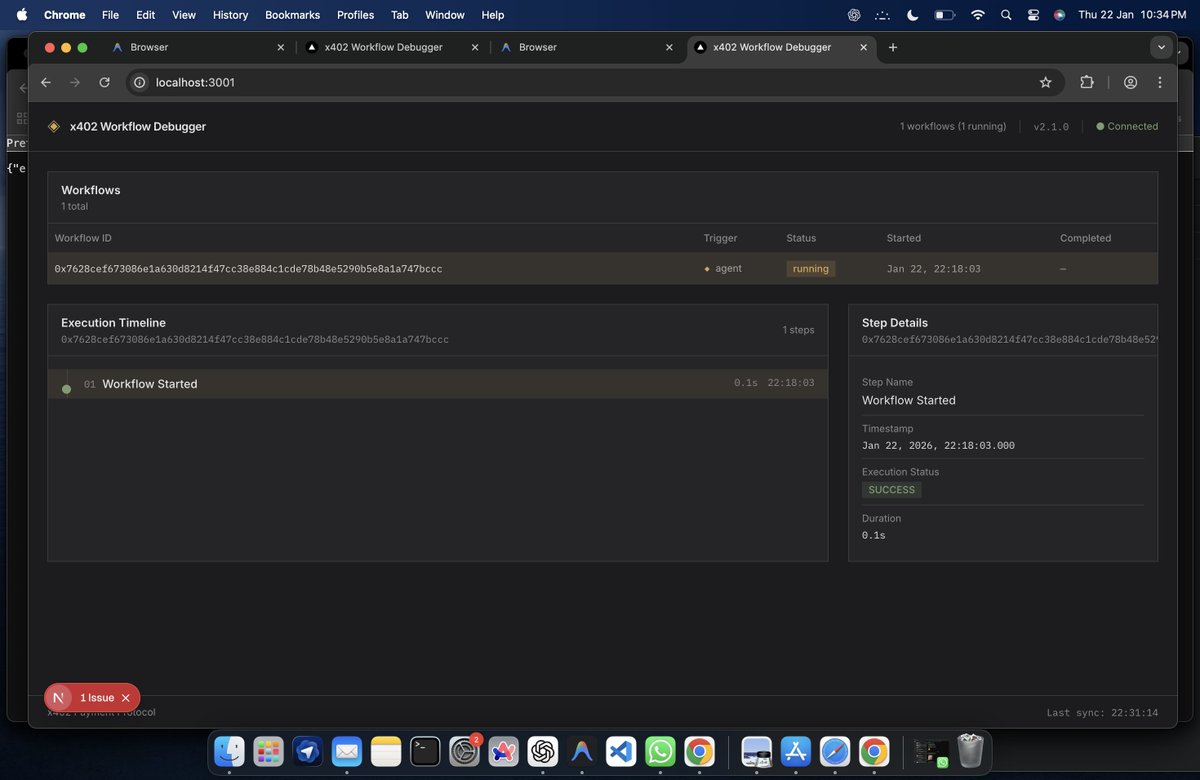Open Visual Studio Code from the Dock
This screenshot has width=1200, height=780.
[621, 751]
